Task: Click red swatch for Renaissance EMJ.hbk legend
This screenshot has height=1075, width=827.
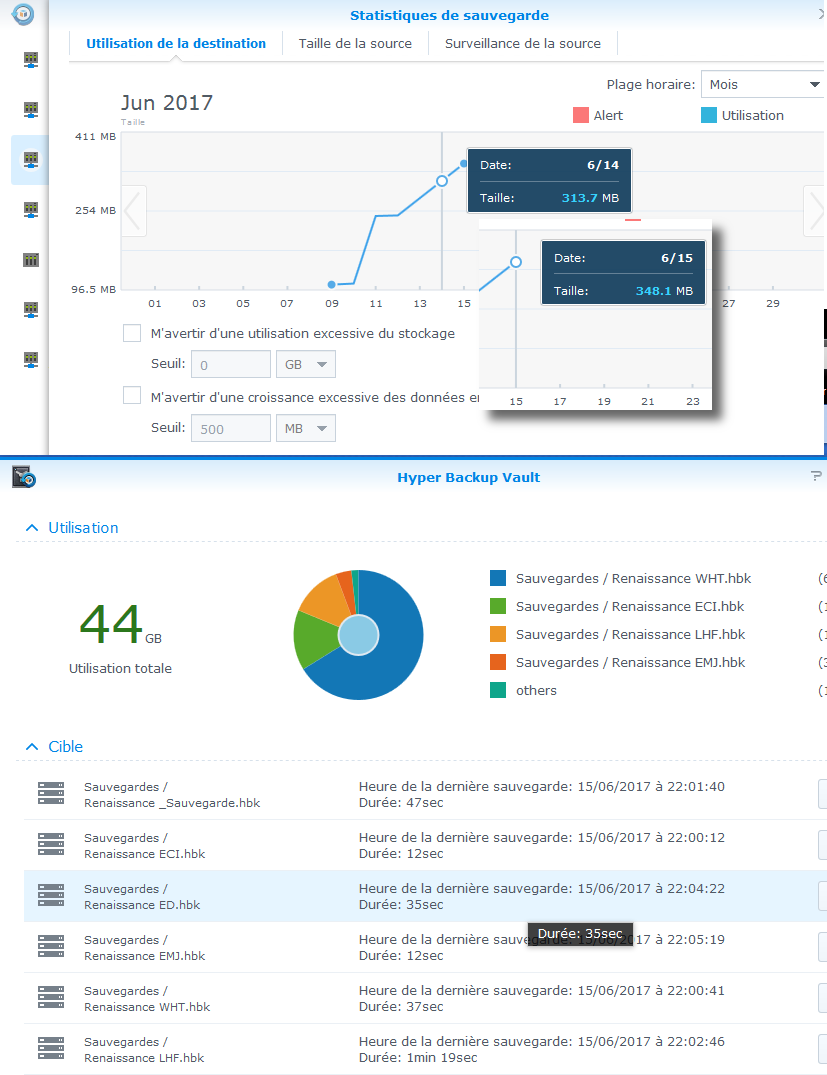Action: coord(498,662)
